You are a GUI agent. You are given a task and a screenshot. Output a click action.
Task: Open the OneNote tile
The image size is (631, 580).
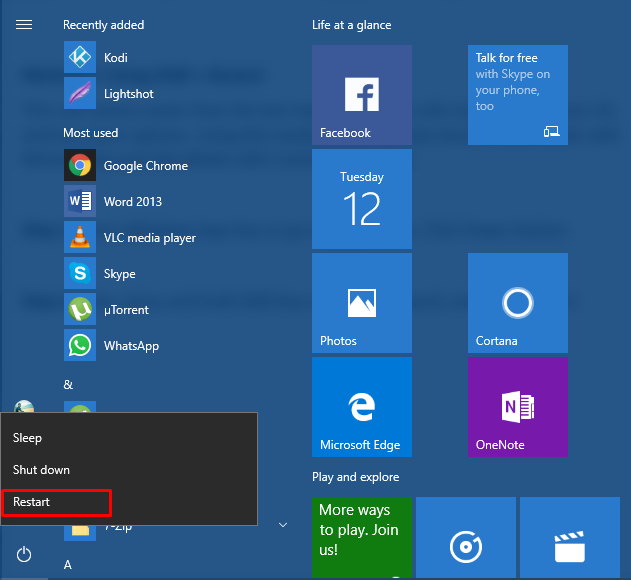[x=517, y=406]
